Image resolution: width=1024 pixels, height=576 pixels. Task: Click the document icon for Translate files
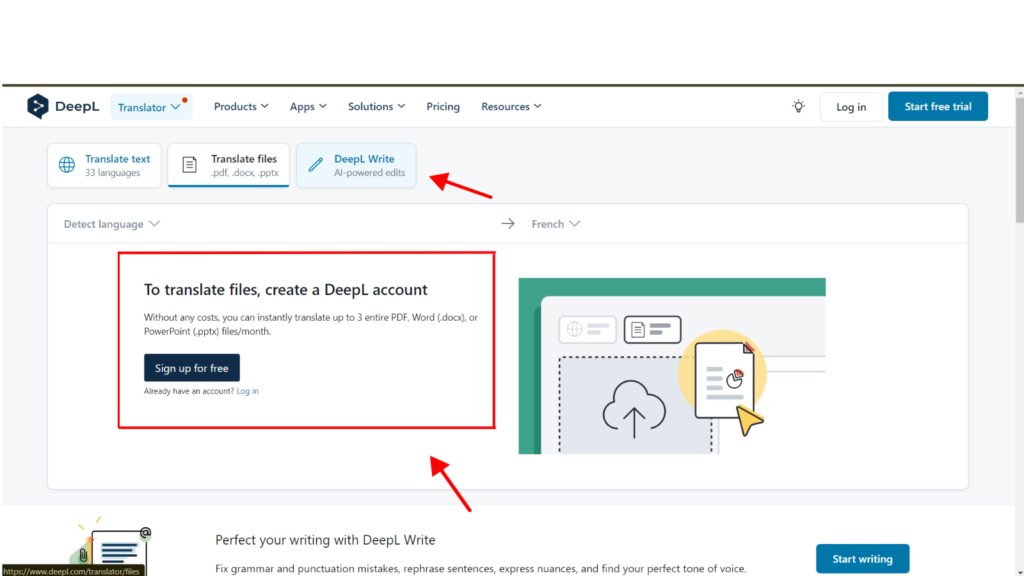click(x=189, y=165)
